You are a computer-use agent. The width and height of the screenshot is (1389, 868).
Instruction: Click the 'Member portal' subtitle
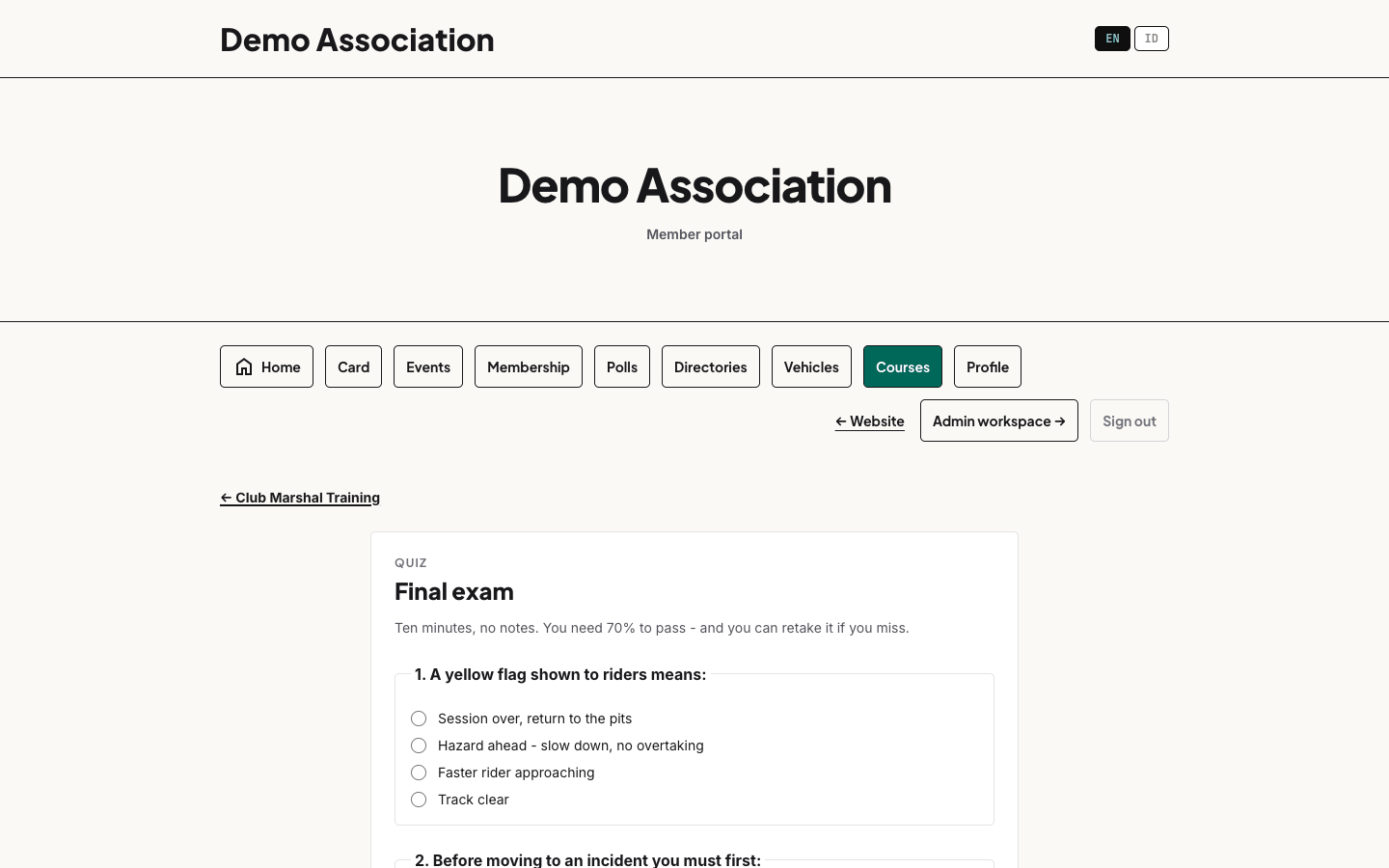(694, 234)
